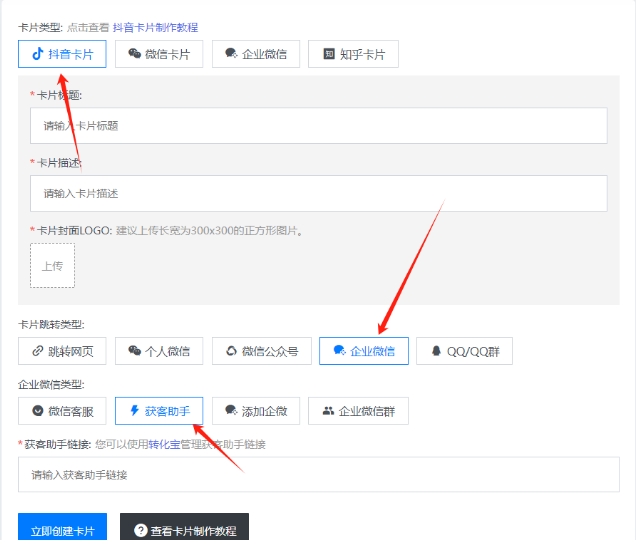Click the 抖音 logo icon in 抖音卡片
The image size is (636, 544).
pos(38,54)
